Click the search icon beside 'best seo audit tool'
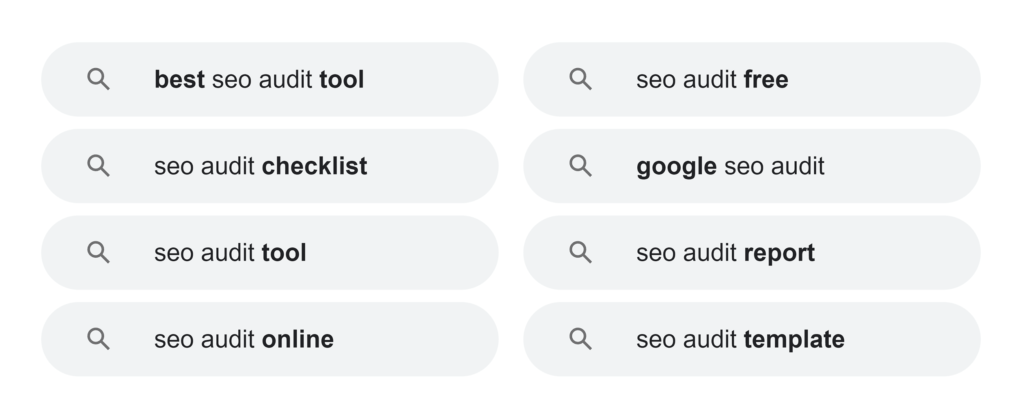 click(98, 79)
